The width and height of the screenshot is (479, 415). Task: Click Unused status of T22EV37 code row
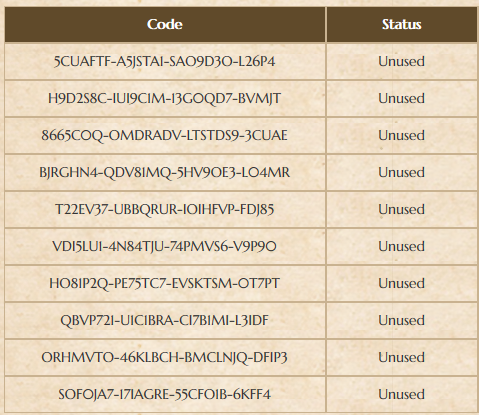[402, 210]
